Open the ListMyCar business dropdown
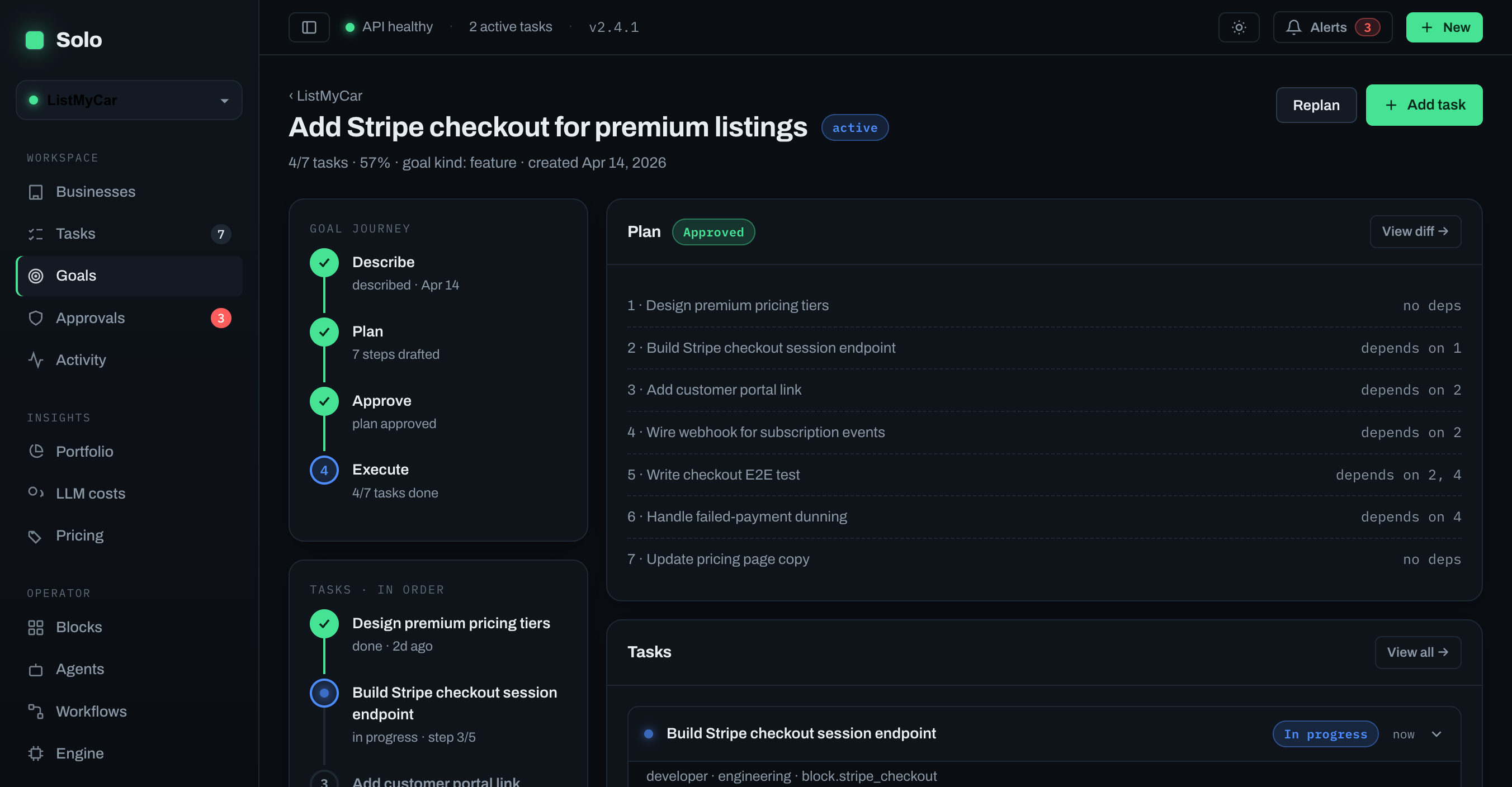 [129, 101]
